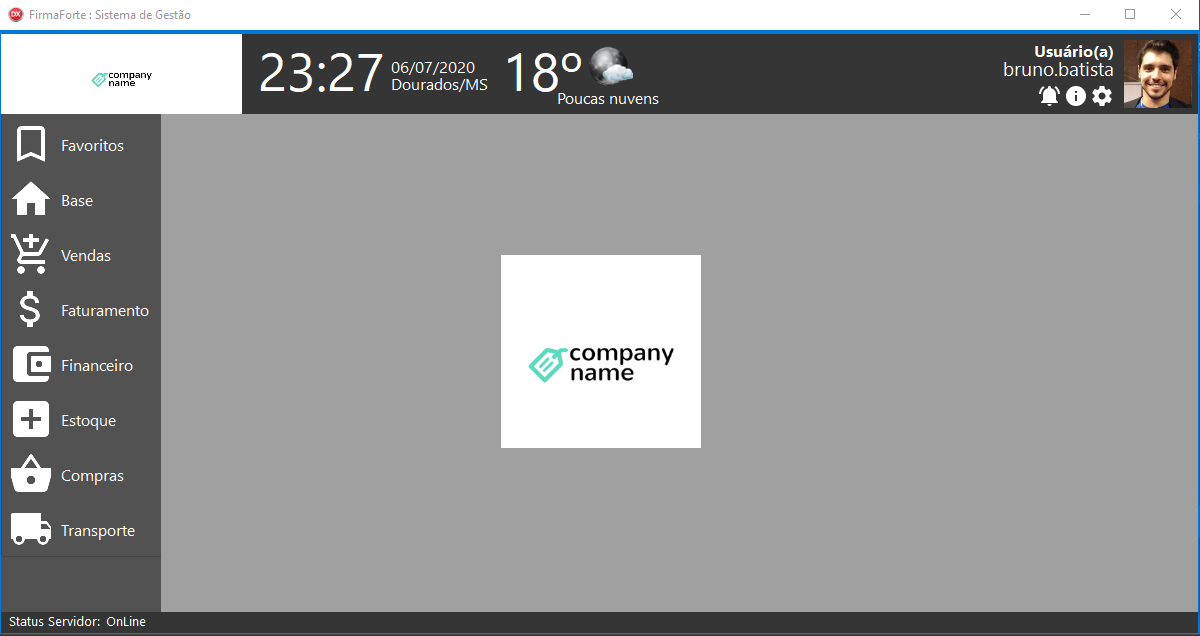Open settings with the gear icon
This screenshot has width=1200, height=636.
tap(1102, 96)
